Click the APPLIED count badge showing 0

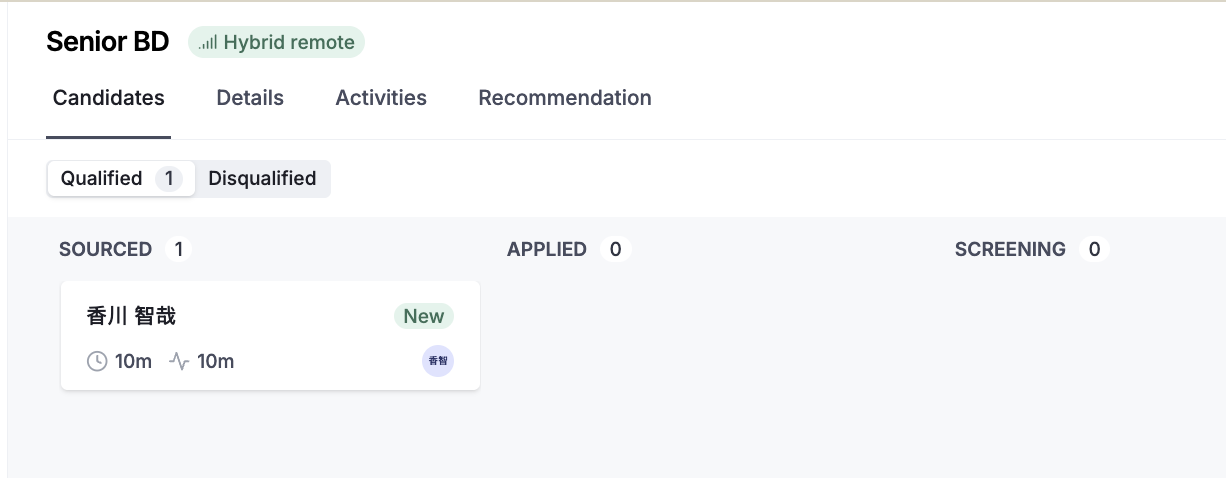(615, 249)
